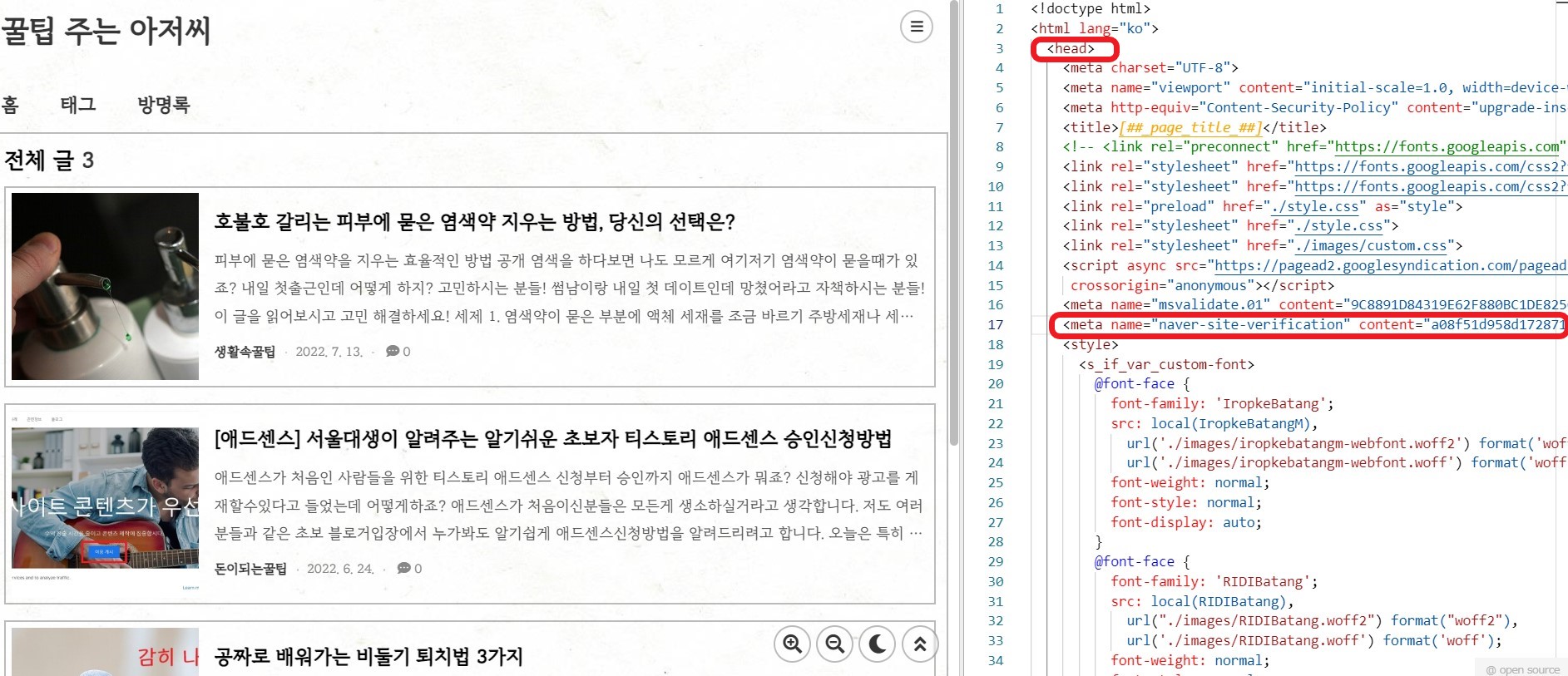Click the crossorigin="anonymous" line

tap(1203, 286)
